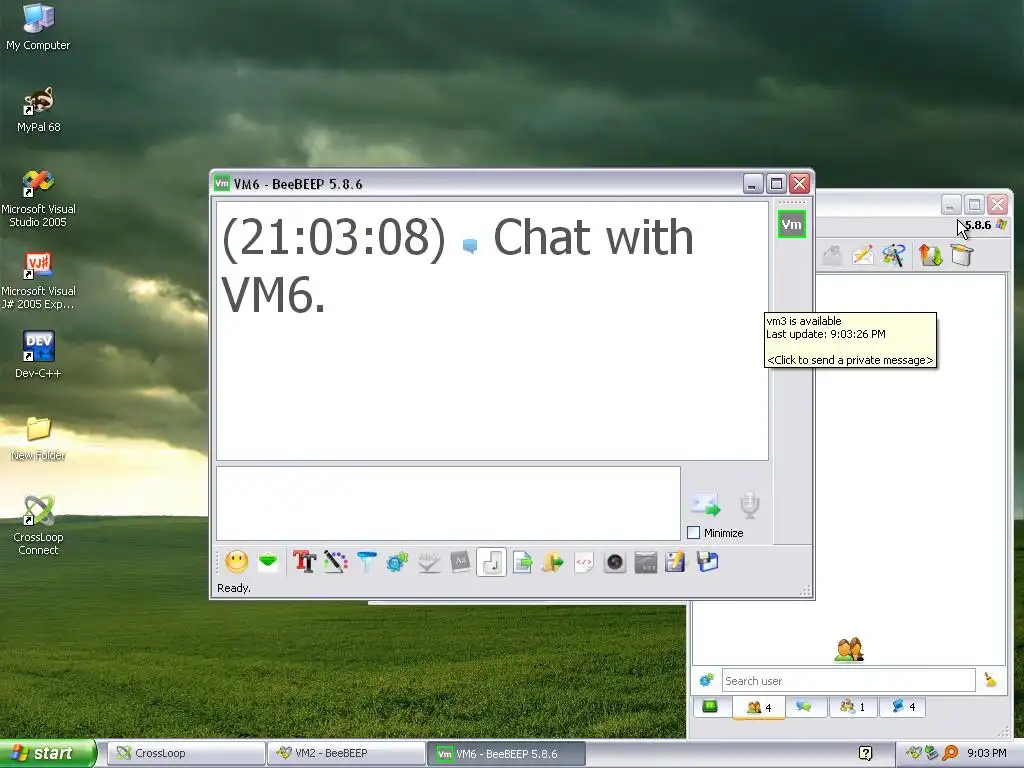
Task: Click the Search user field
Action: click(848, 680)
